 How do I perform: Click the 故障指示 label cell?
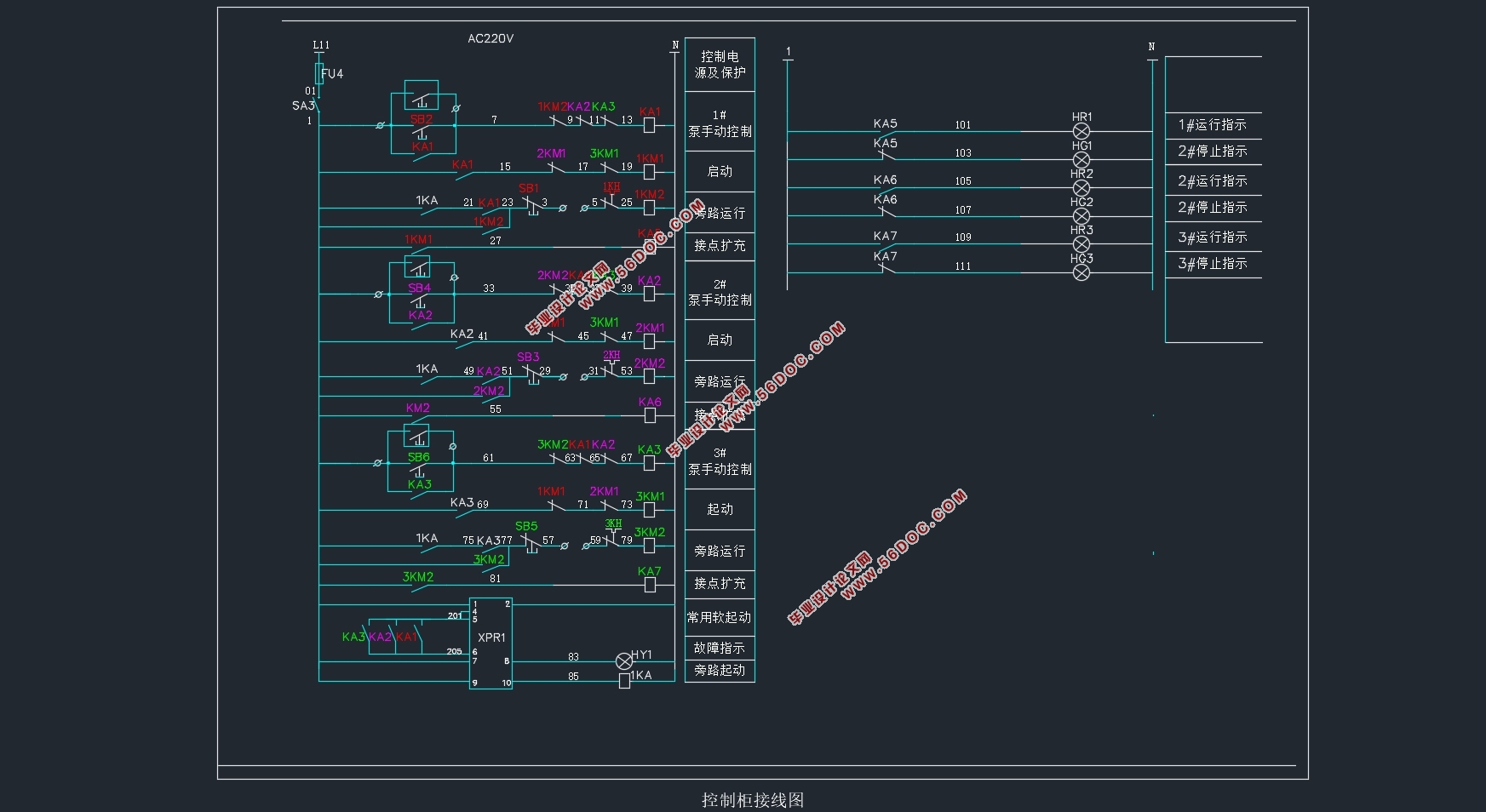pos(720,648)
